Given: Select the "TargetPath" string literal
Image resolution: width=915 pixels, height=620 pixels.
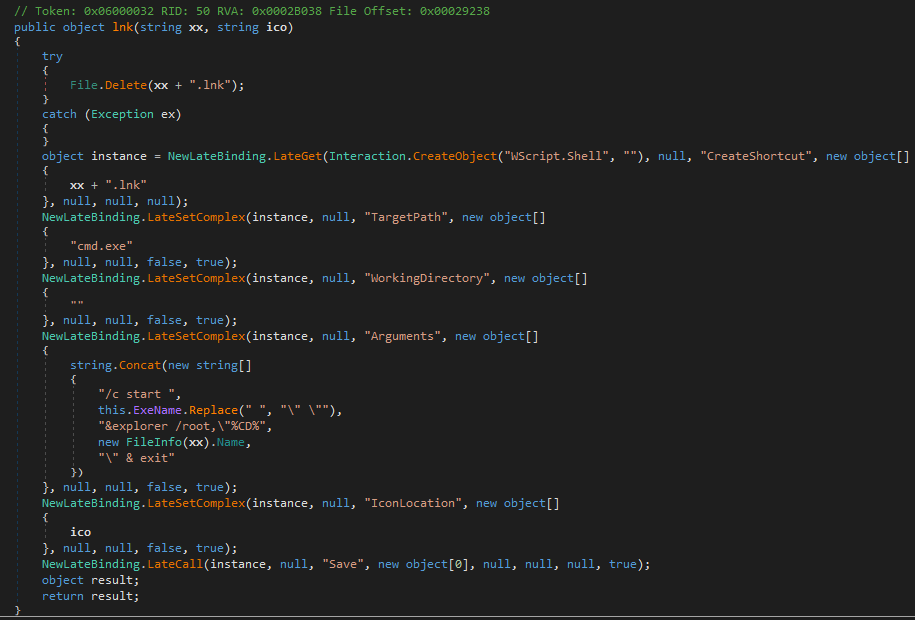Looking at the screenshot, I should pyautogui.click(x=406, y=217).
